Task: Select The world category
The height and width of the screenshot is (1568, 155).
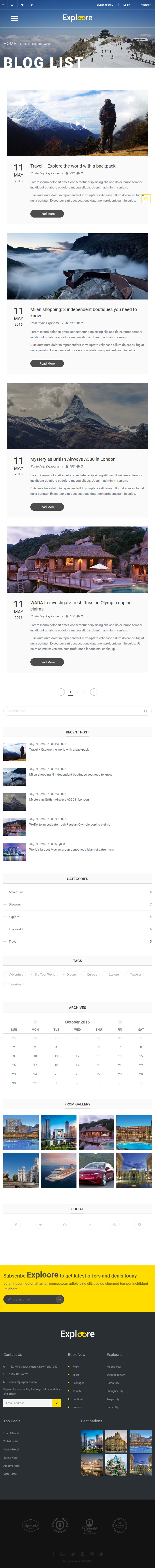Action: click(x=16, y=930)
